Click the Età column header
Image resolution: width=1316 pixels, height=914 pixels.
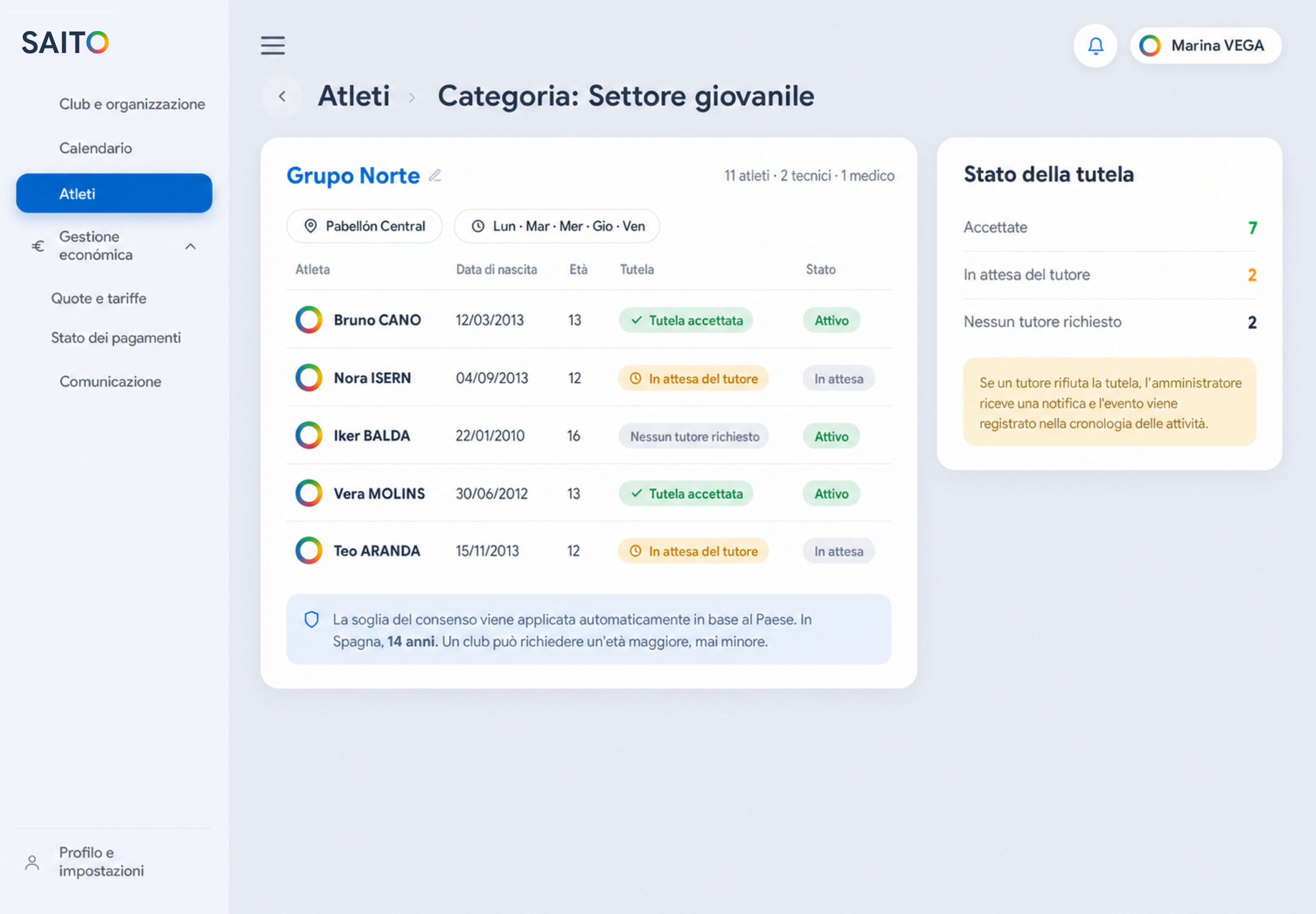(x=578, y=269)
